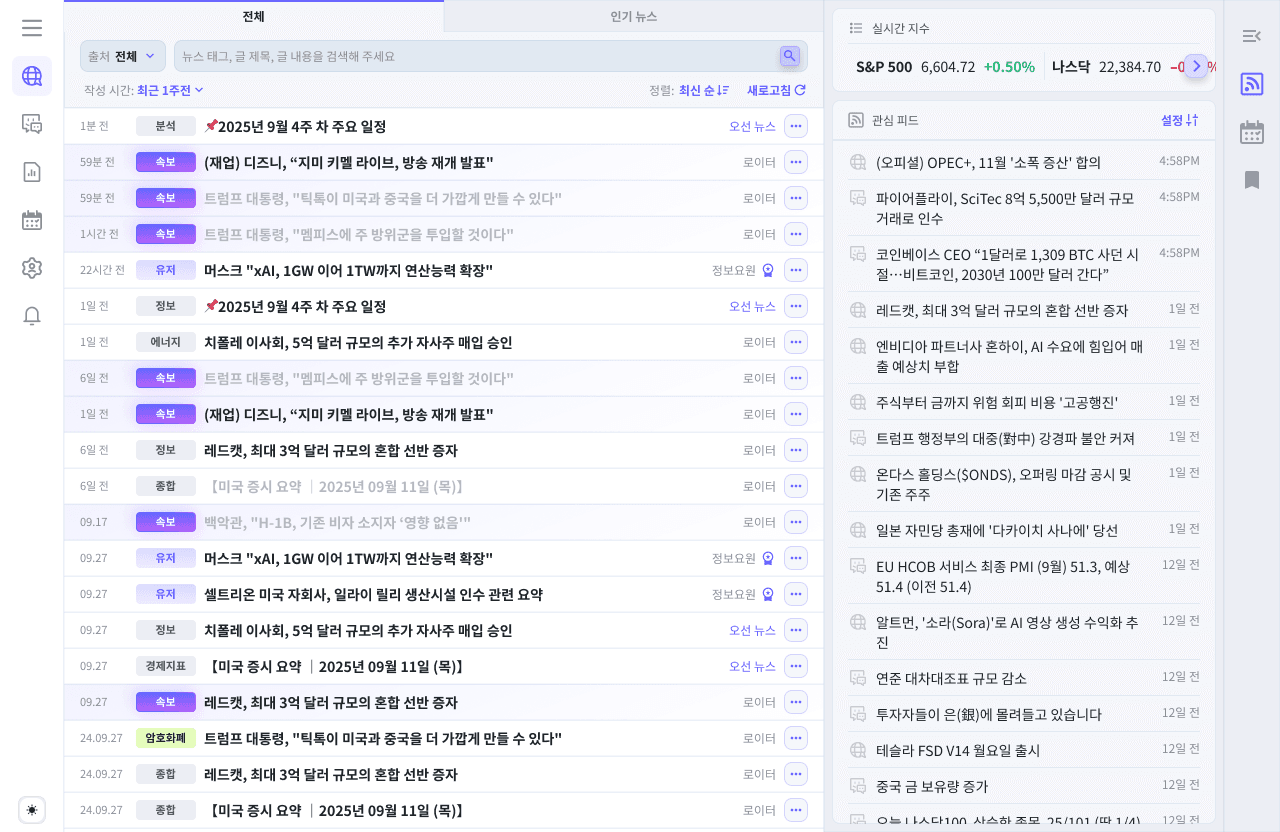The image size is (1280, 832).
Task: Toggle the 최신 순 sort order
Action: [x=704, y=90]
